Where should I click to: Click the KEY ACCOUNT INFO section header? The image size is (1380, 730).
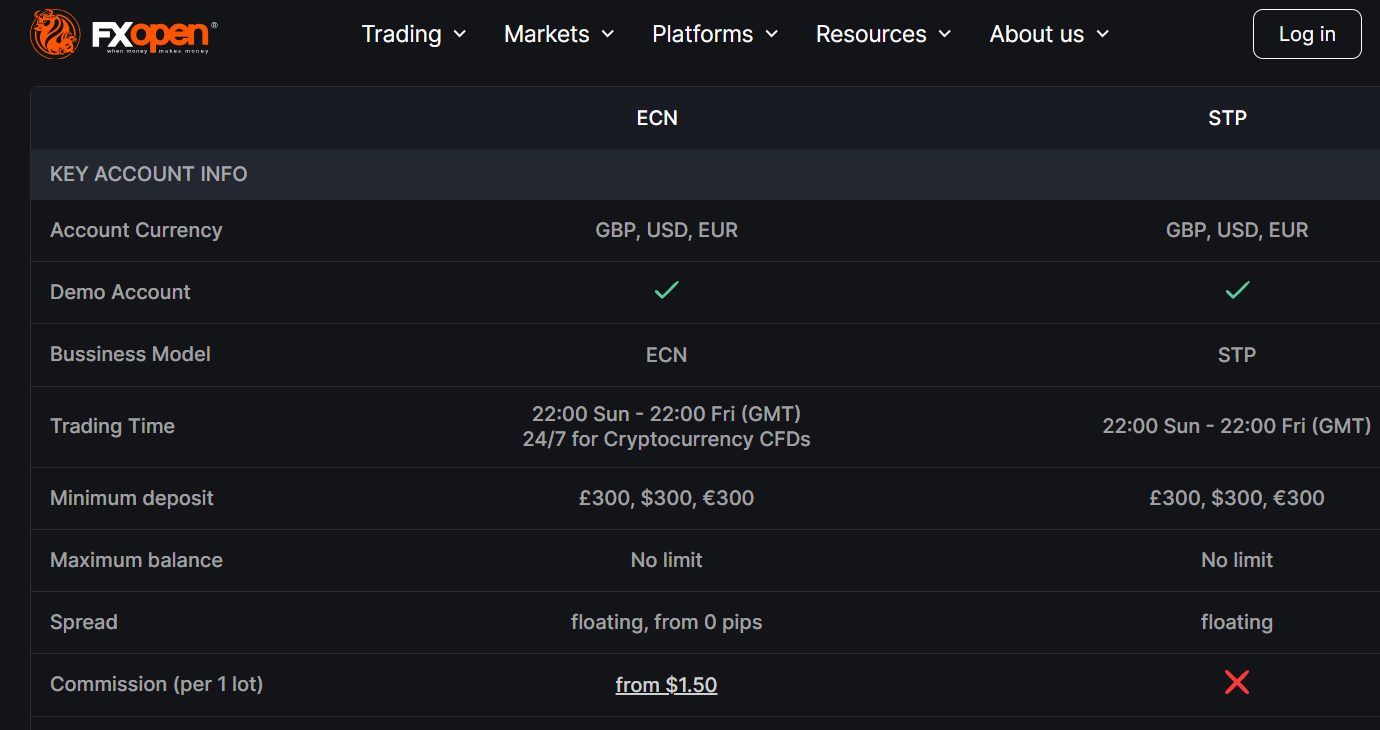(149, 174)
